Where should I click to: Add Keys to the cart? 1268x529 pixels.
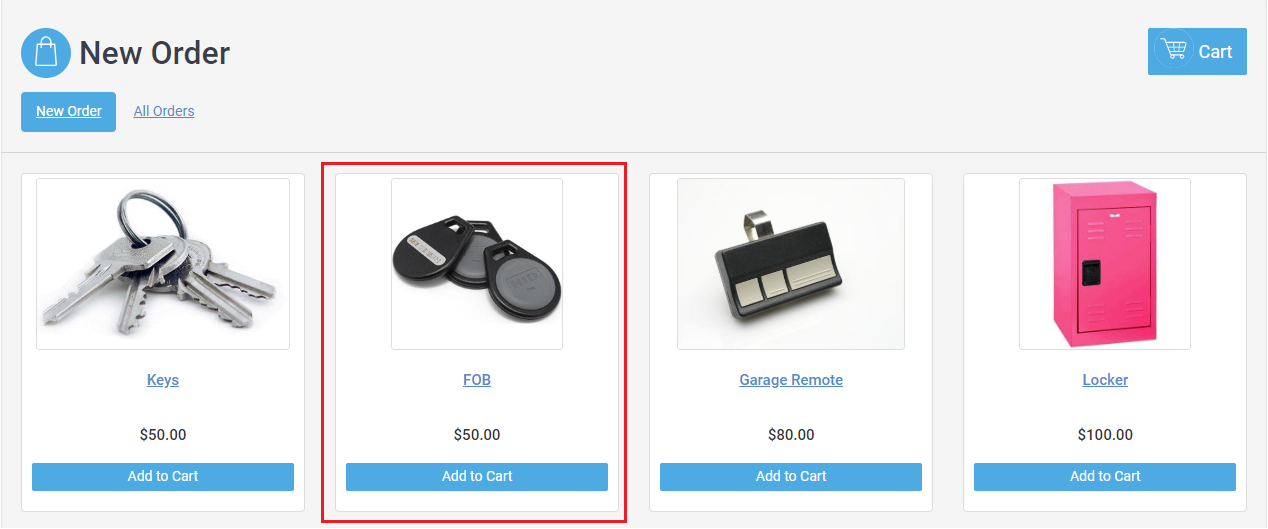[163, 477]
